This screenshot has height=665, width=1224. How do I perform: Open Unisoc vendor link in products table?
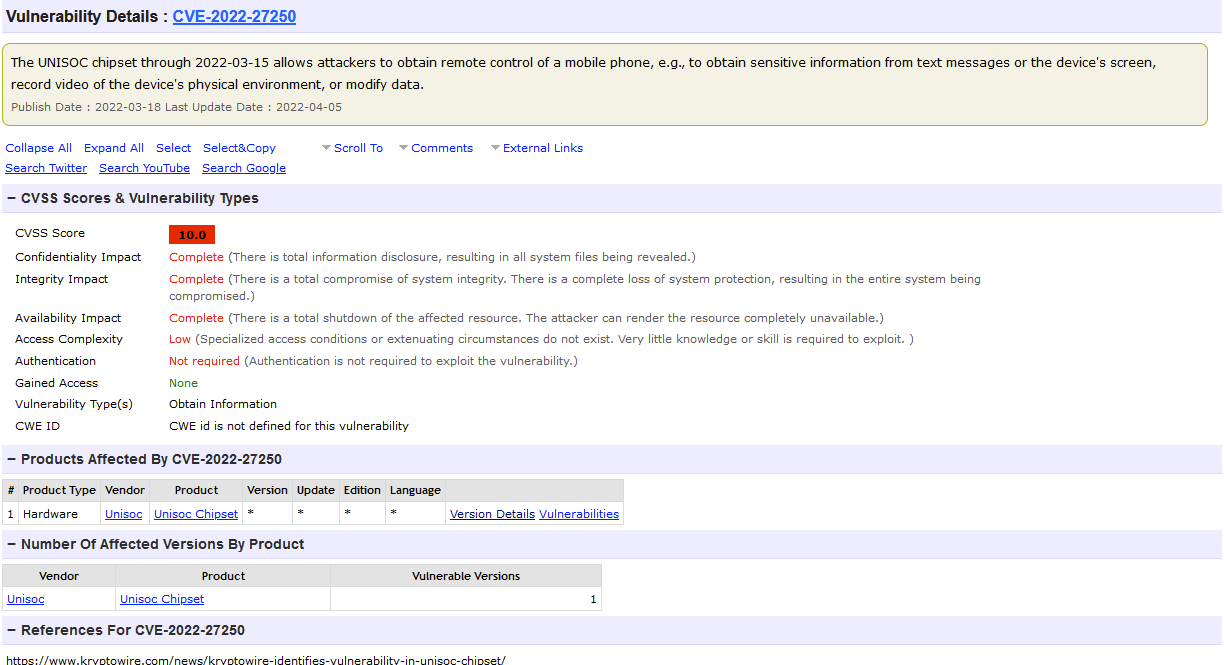pyautogui.click(x=124, y=514)
